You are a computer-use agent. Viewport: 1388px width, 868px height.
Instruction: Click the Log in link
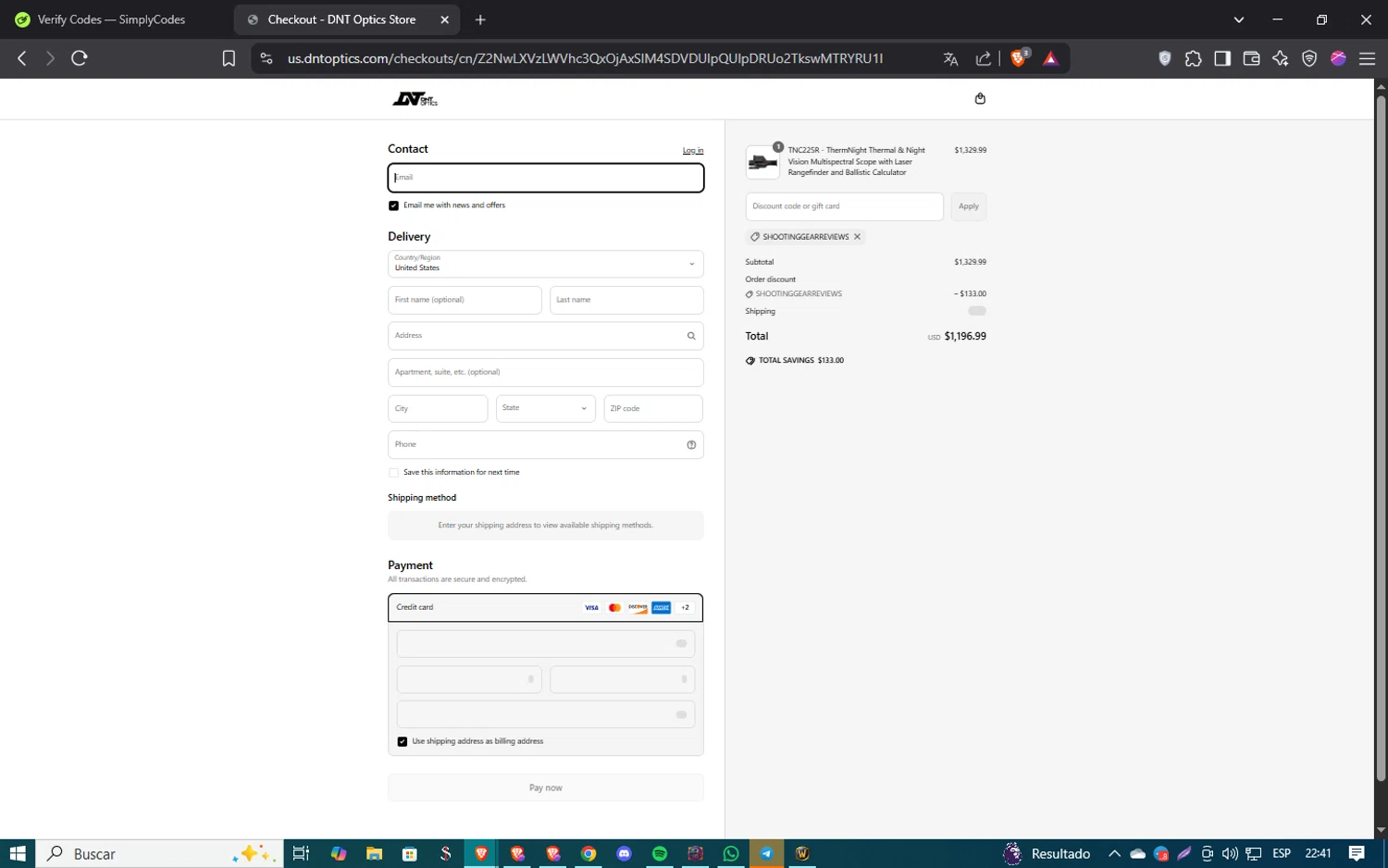coord(693,151)
